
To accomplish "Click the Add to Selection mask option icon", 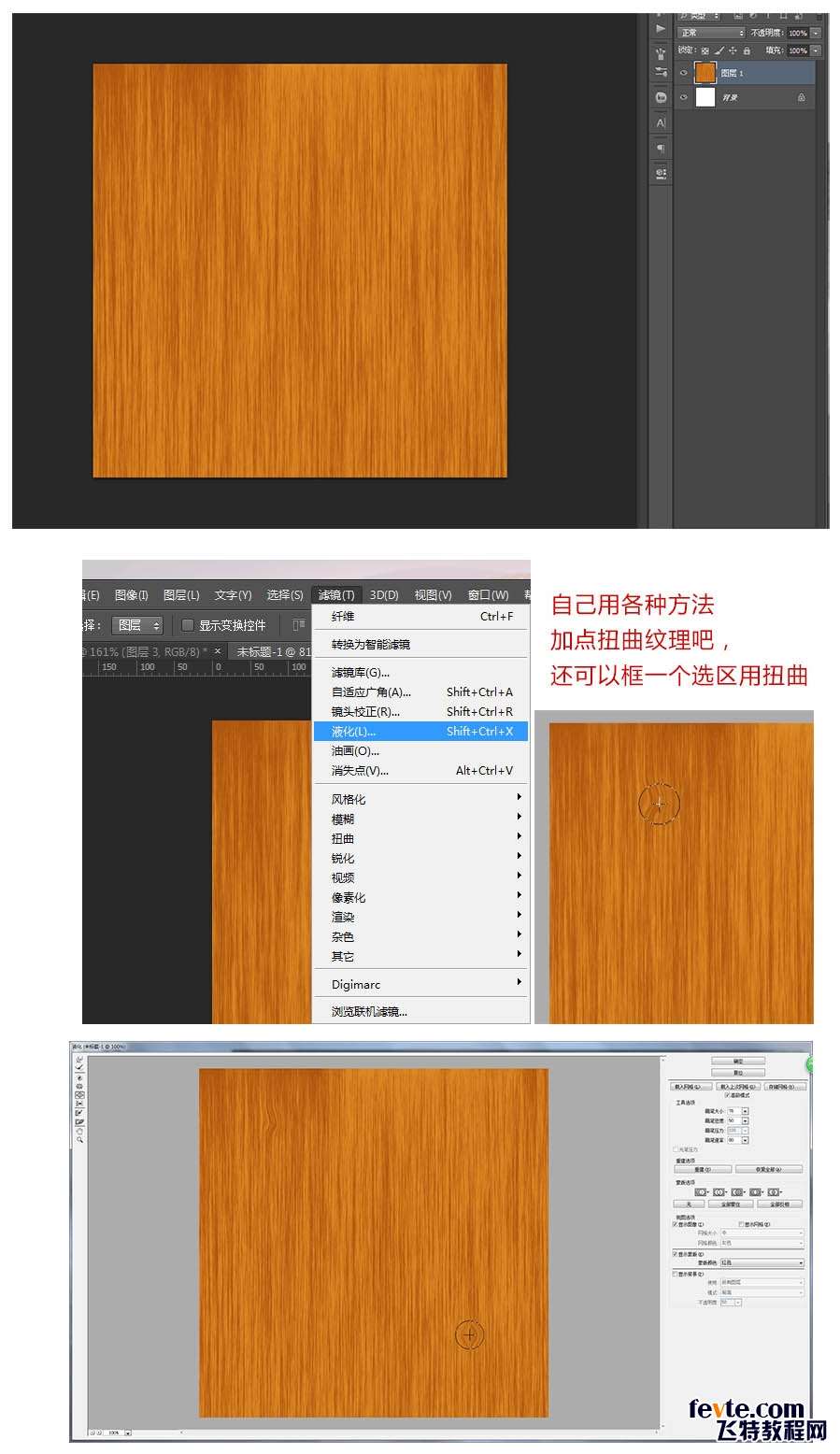I will 719,1192.
